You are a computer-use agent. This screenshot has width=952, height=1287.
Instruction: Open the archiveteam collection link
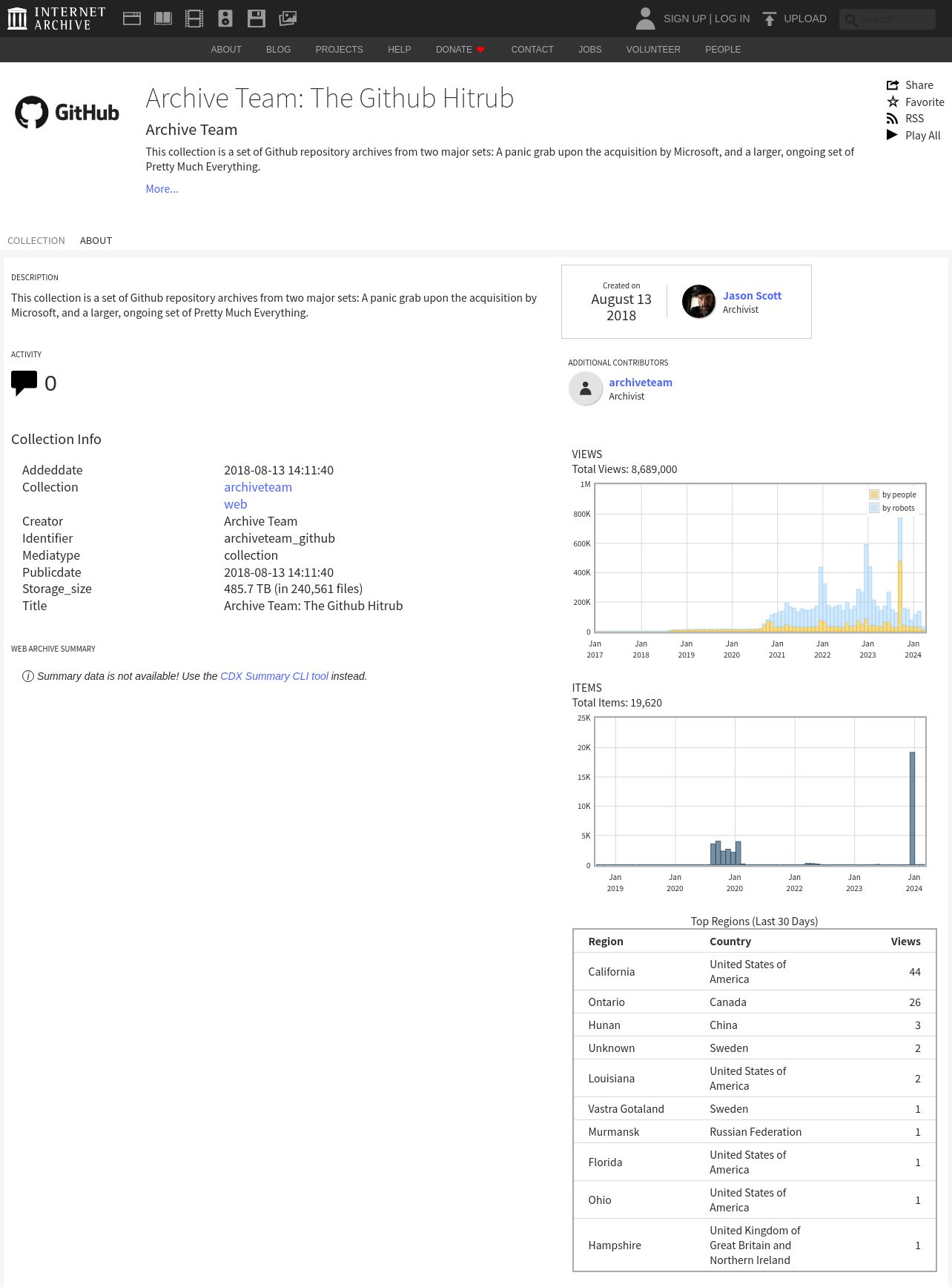[258, 487]
